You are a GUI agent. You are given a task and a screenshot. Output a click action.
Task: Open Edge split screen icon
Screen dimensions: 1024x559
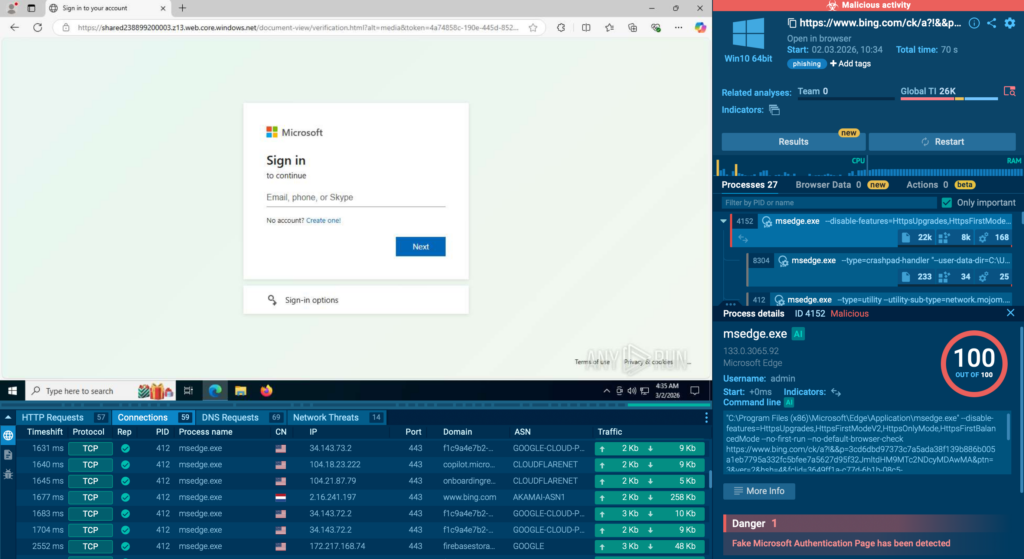click(586, 27)
